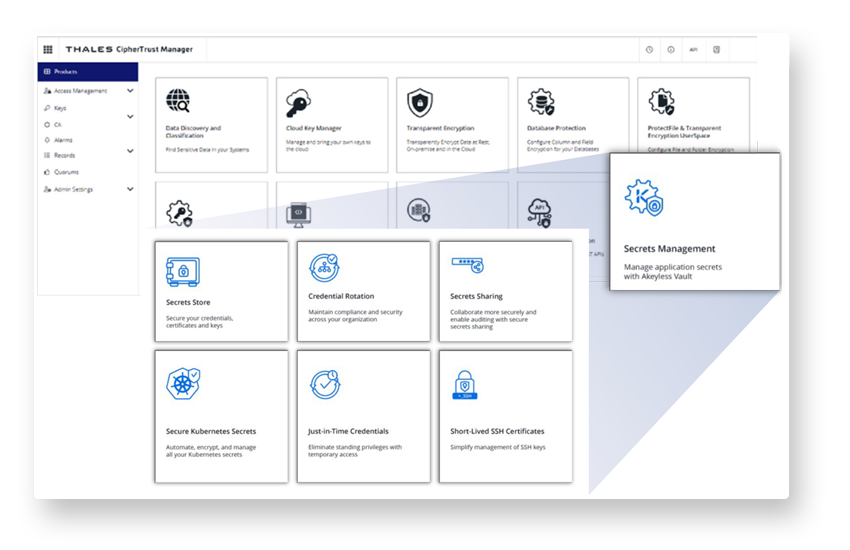Viewport: 850px width, 550px height.
Task: Open Alarms in the sidebar
Action: pos(63,140)
